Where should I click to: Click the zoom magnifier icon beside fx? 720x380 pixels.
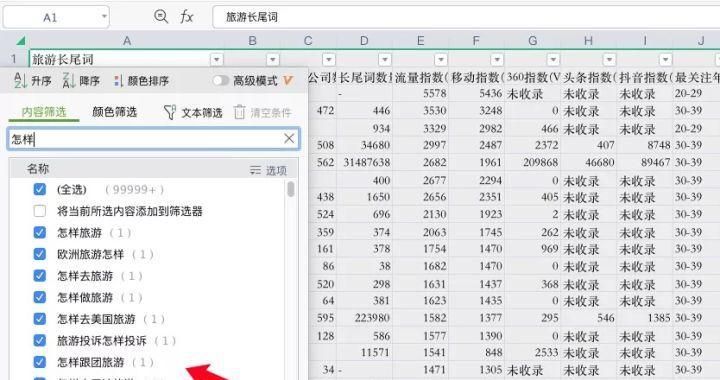[x=161, y=17]
